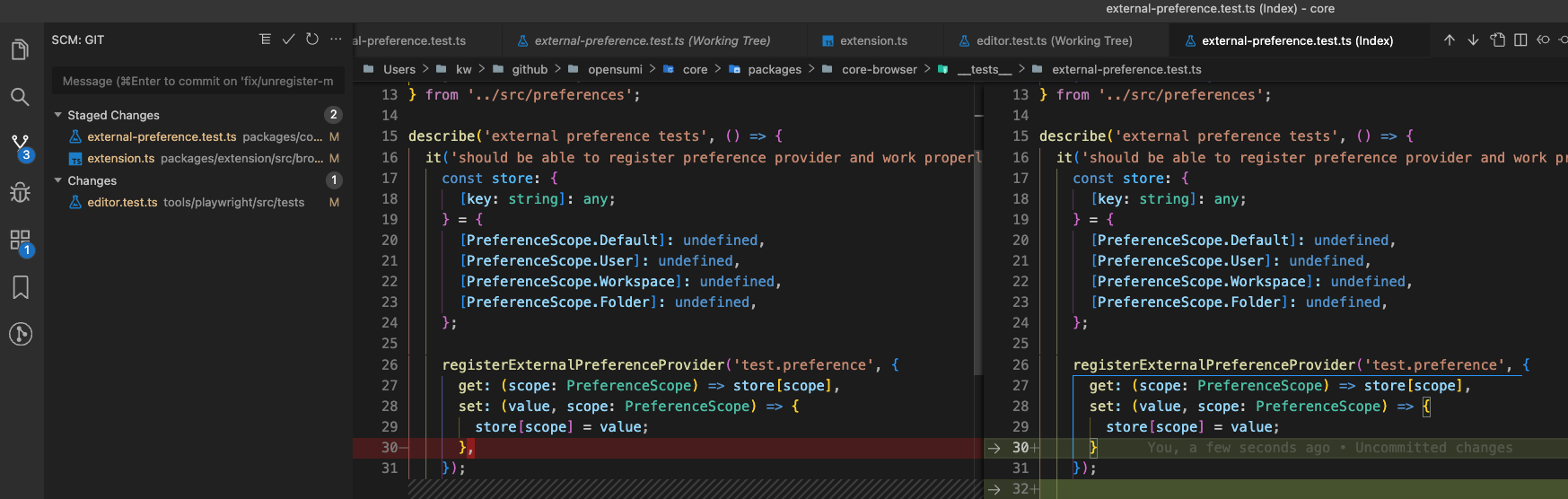Open the Run and Debug bug icon
Image resolution: width=1568 pixels, height=499 pixels.
click(x=20, y=192)
